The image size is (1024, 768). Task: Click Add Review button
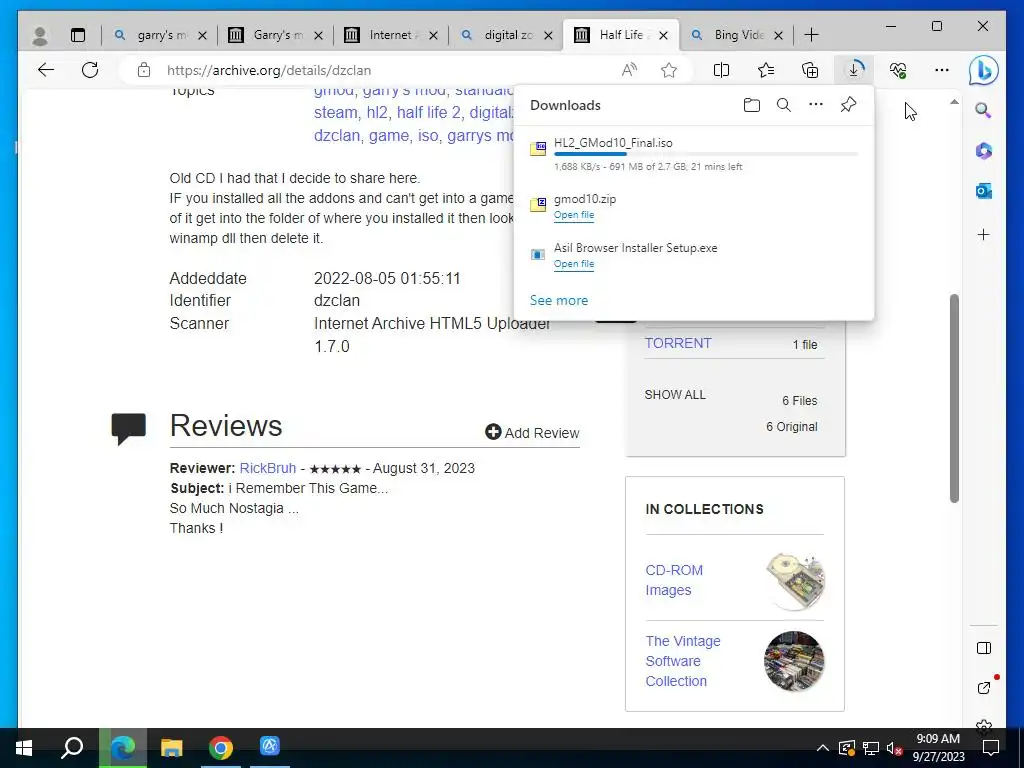coord(532,432)
